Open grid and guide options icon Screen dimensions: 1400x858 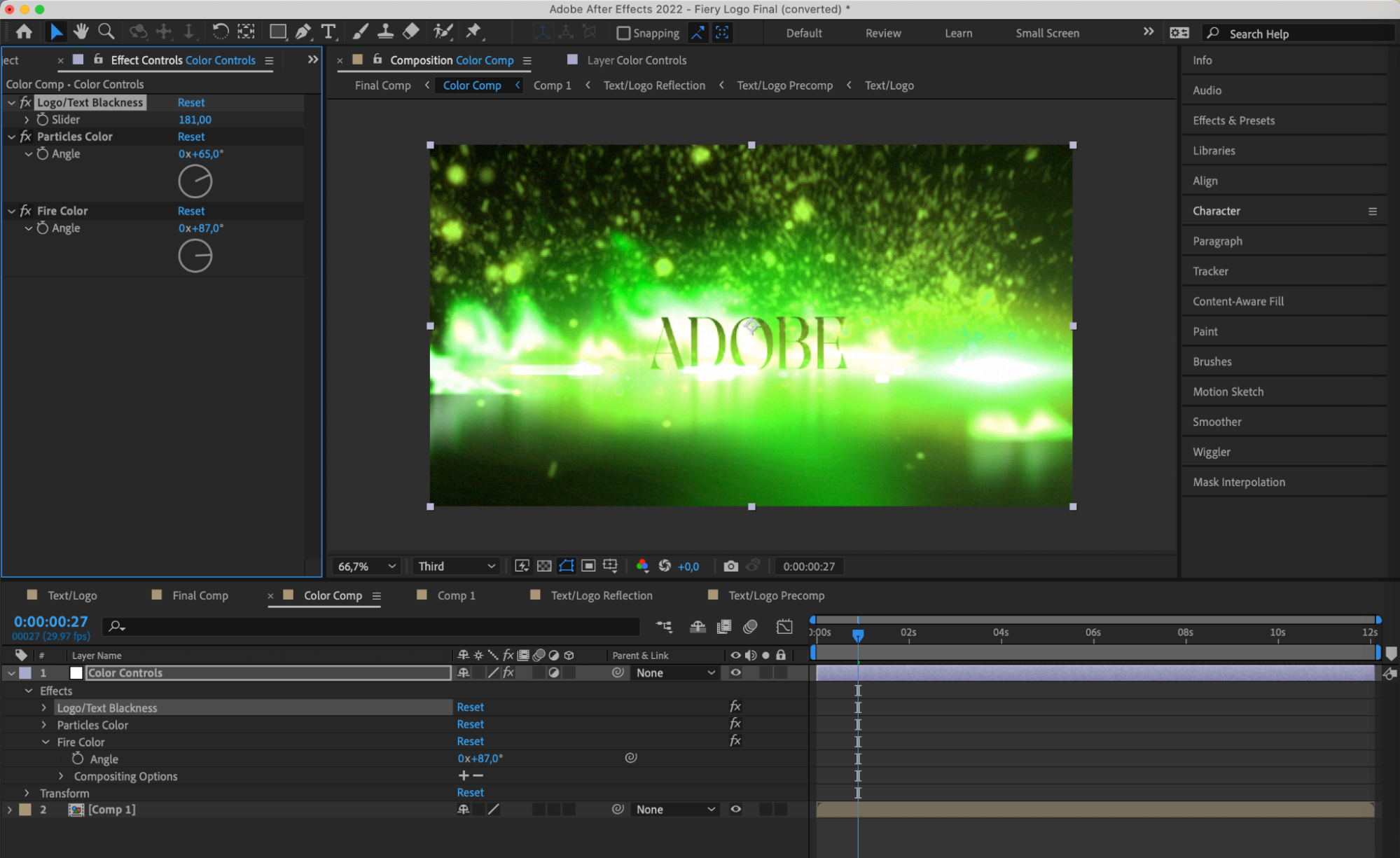pos(610,566)
